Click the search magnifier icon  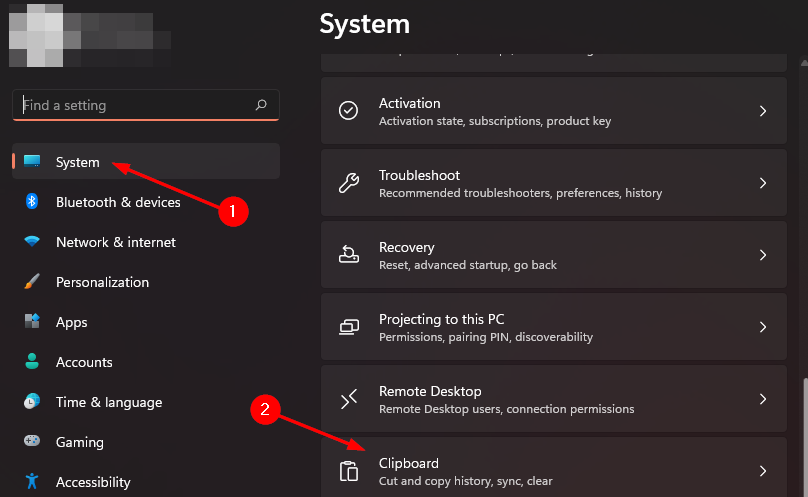[x=261, y=105]
